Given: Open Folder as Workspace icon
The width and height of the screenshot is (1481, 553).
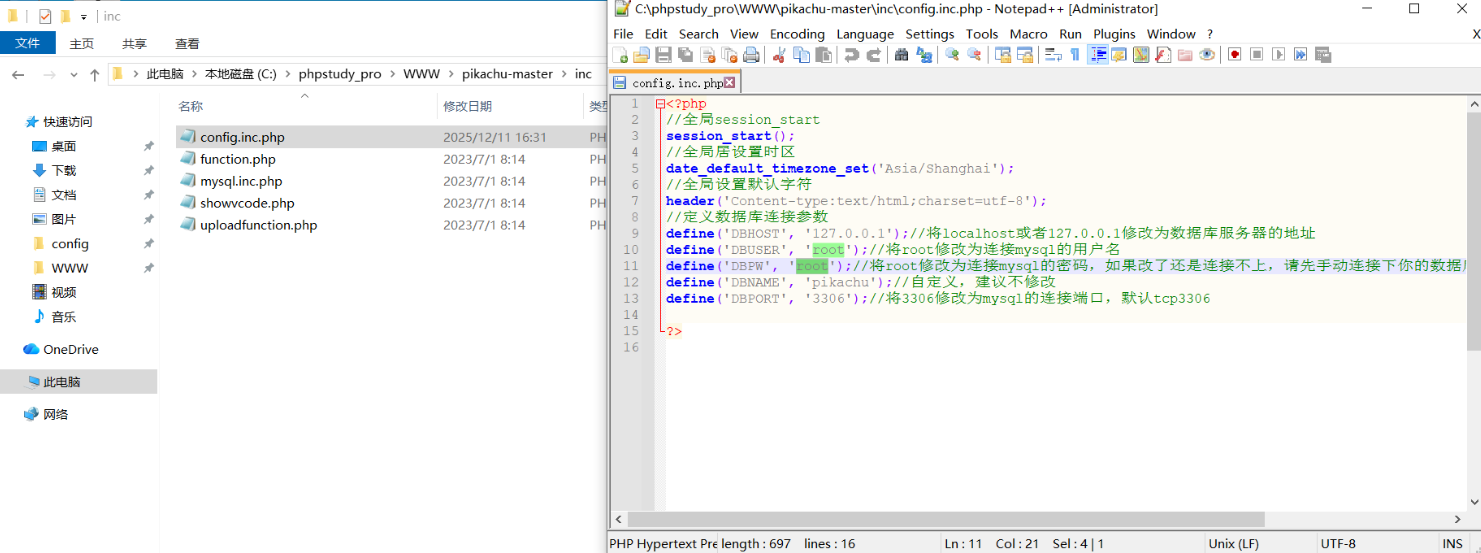Looking at the screenshot, I should (x=1185, y=55).
